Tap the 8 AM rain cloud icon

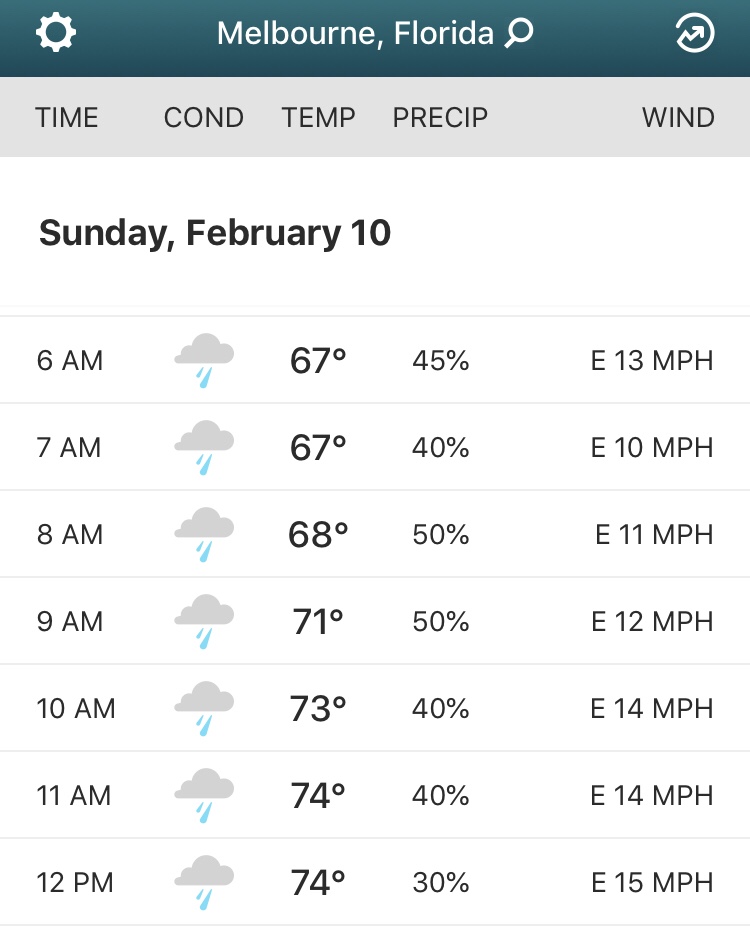click(x=204, y=535)
